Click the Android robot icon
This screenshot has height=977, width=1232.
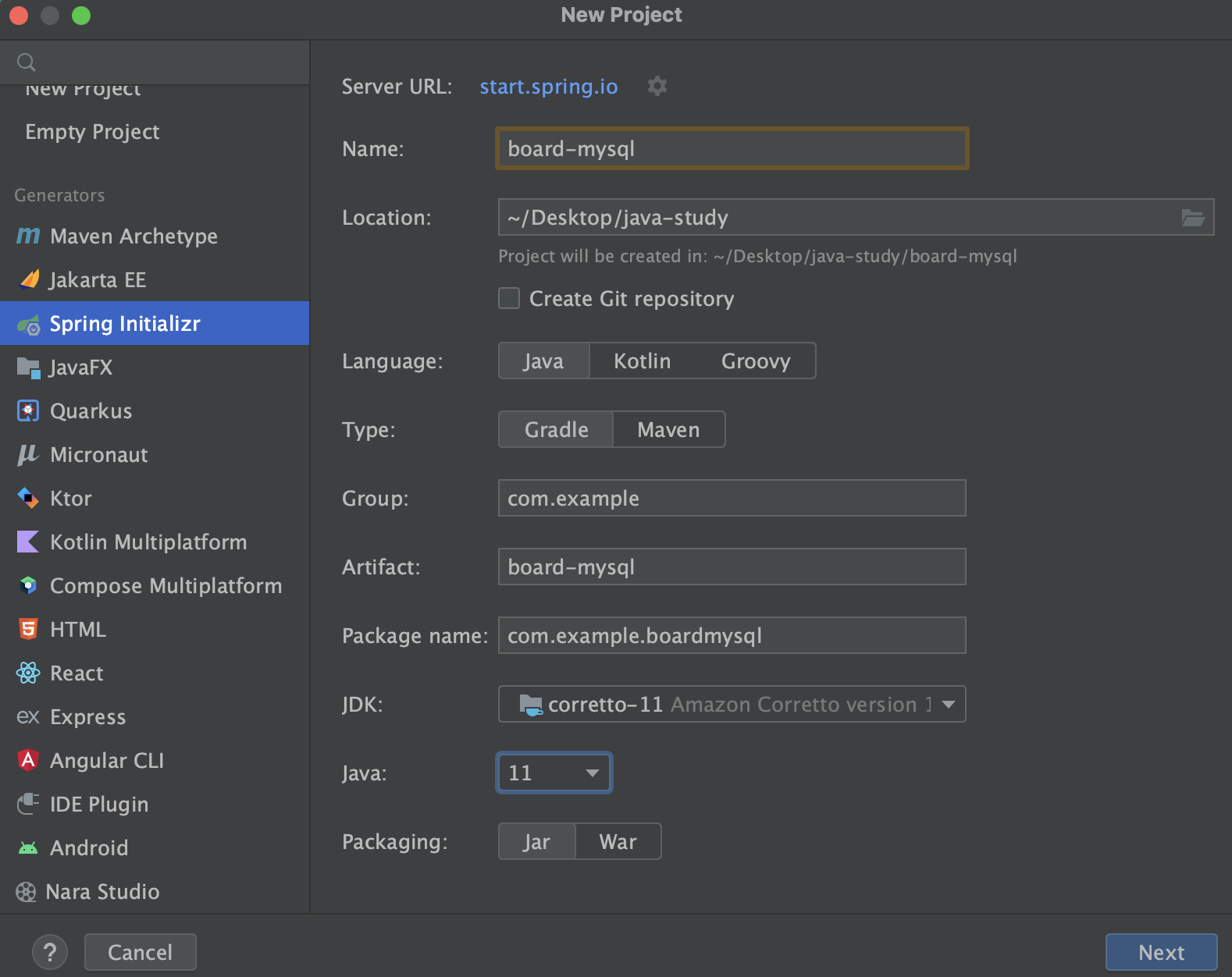(x=28, y=847)
